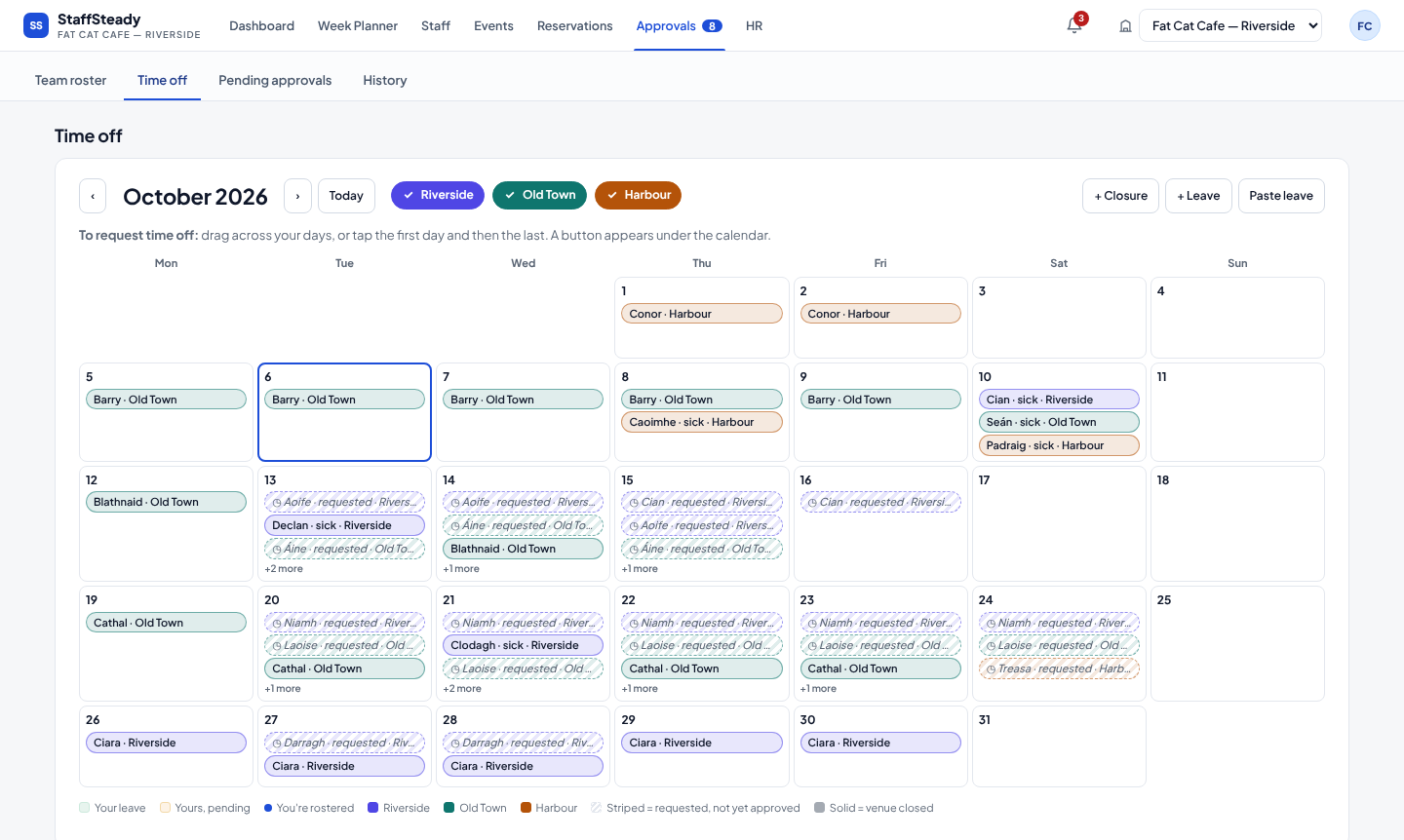Expand '+2 more' on October 21
The image size is (1404, 840).
click(462, 689)
